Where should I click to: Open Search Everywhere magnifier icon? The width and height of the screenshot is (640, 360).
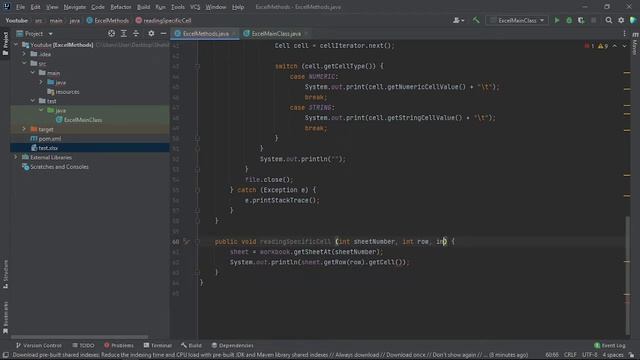pos(609,20)
